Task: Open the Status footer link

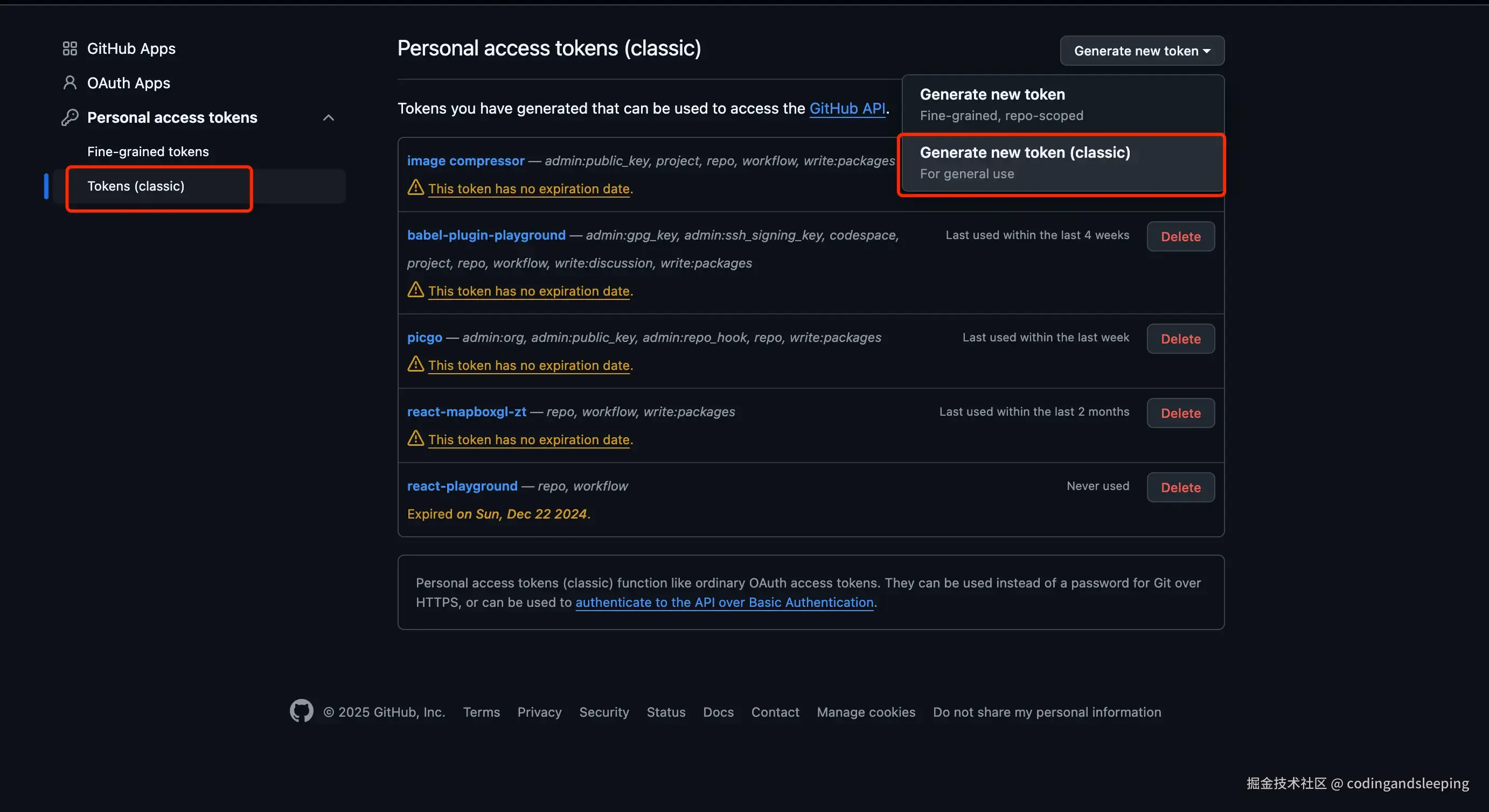Action: coord(666,712)
